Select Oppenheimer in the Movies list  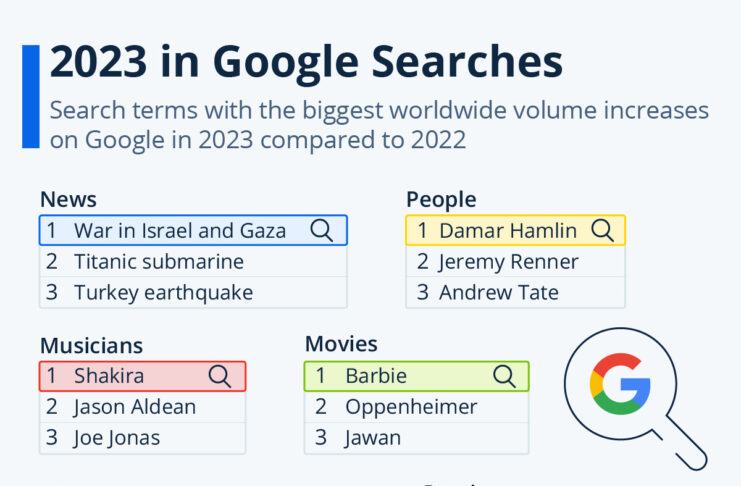[x=411, y=407]
